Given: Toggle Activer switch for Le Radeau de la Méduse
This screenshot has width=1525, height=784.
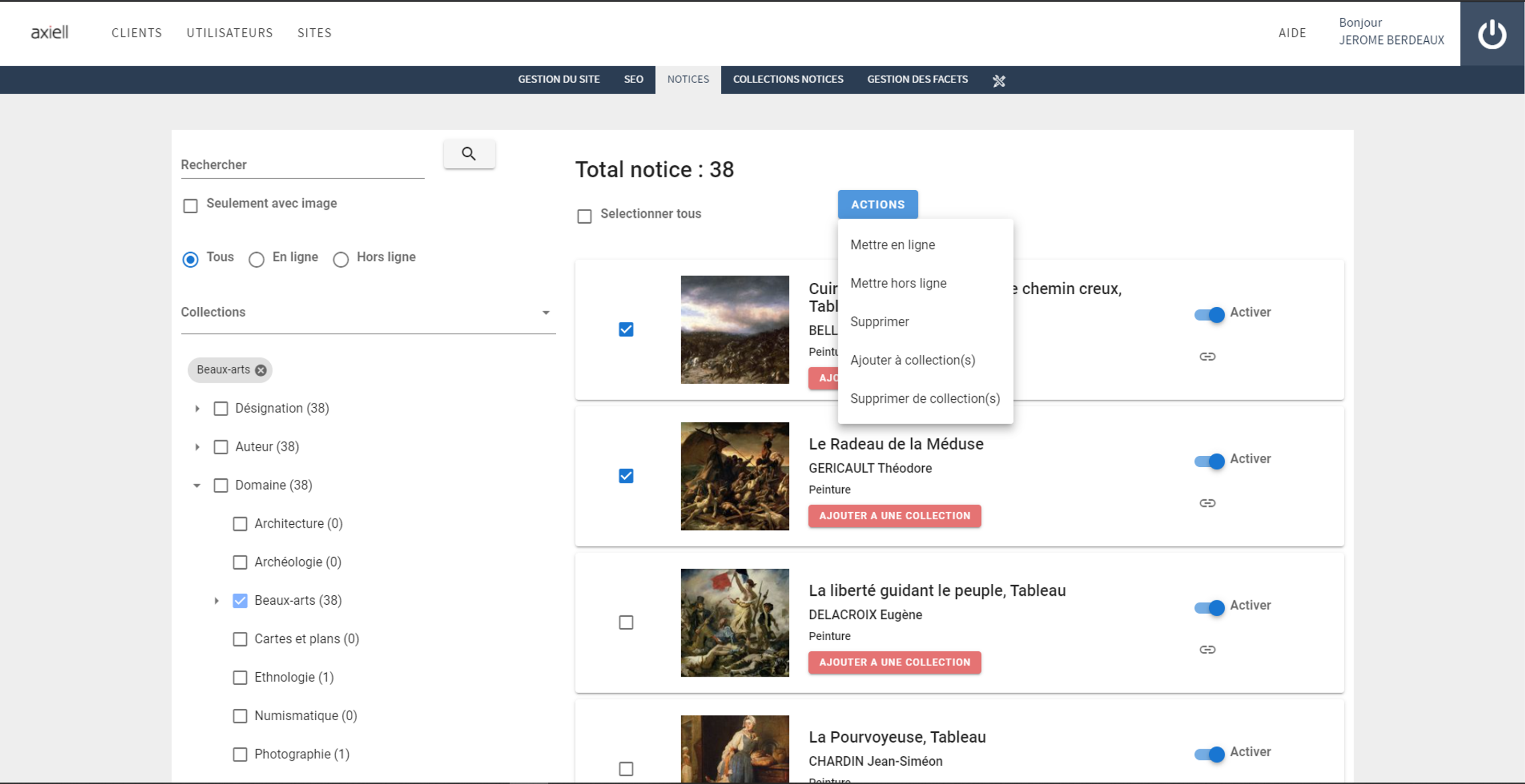Looking at the screenshot, I should tap(1209, 461).
